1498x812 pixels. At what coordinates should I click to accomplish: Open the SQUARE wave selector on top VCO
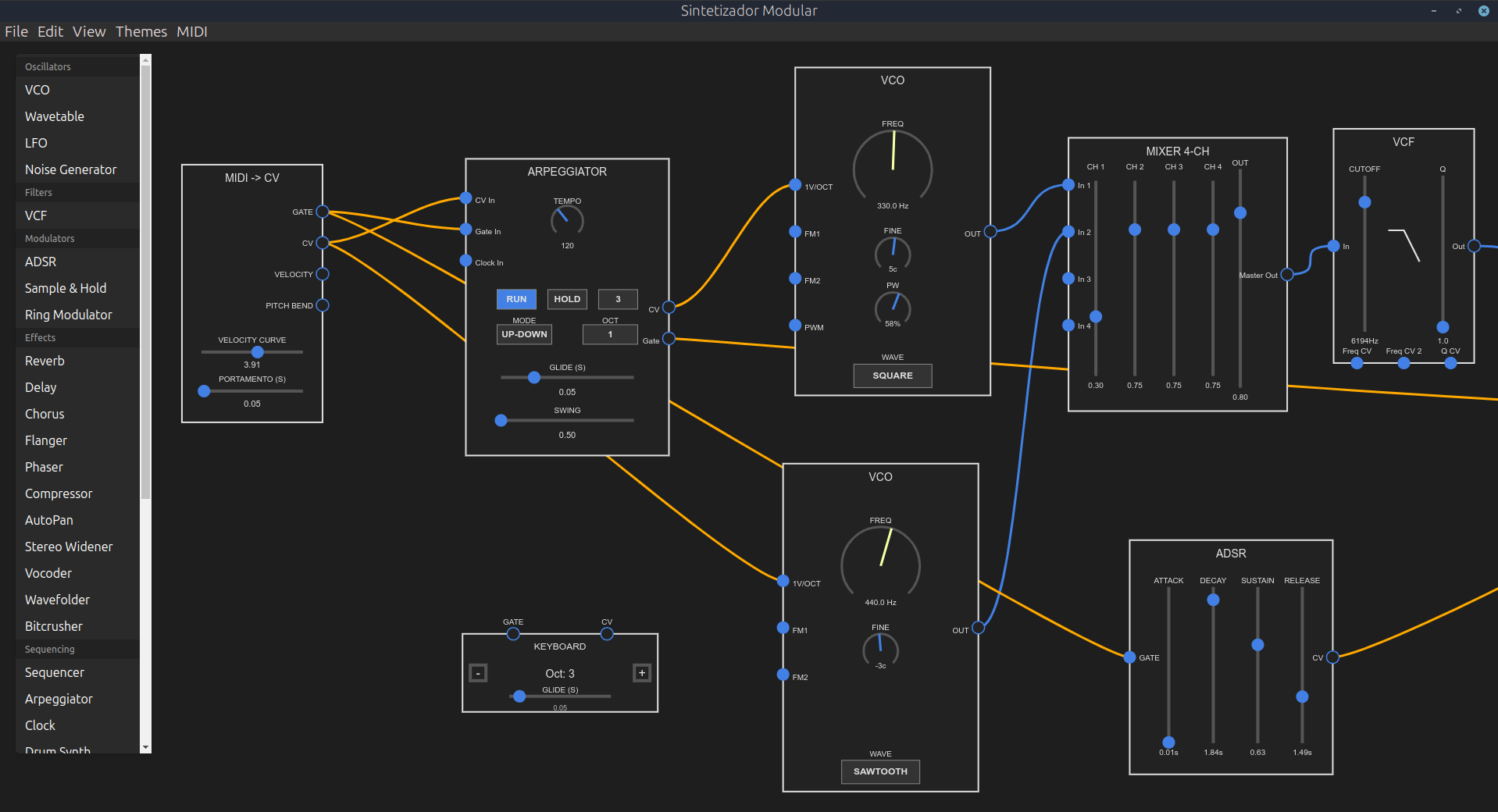892,376
